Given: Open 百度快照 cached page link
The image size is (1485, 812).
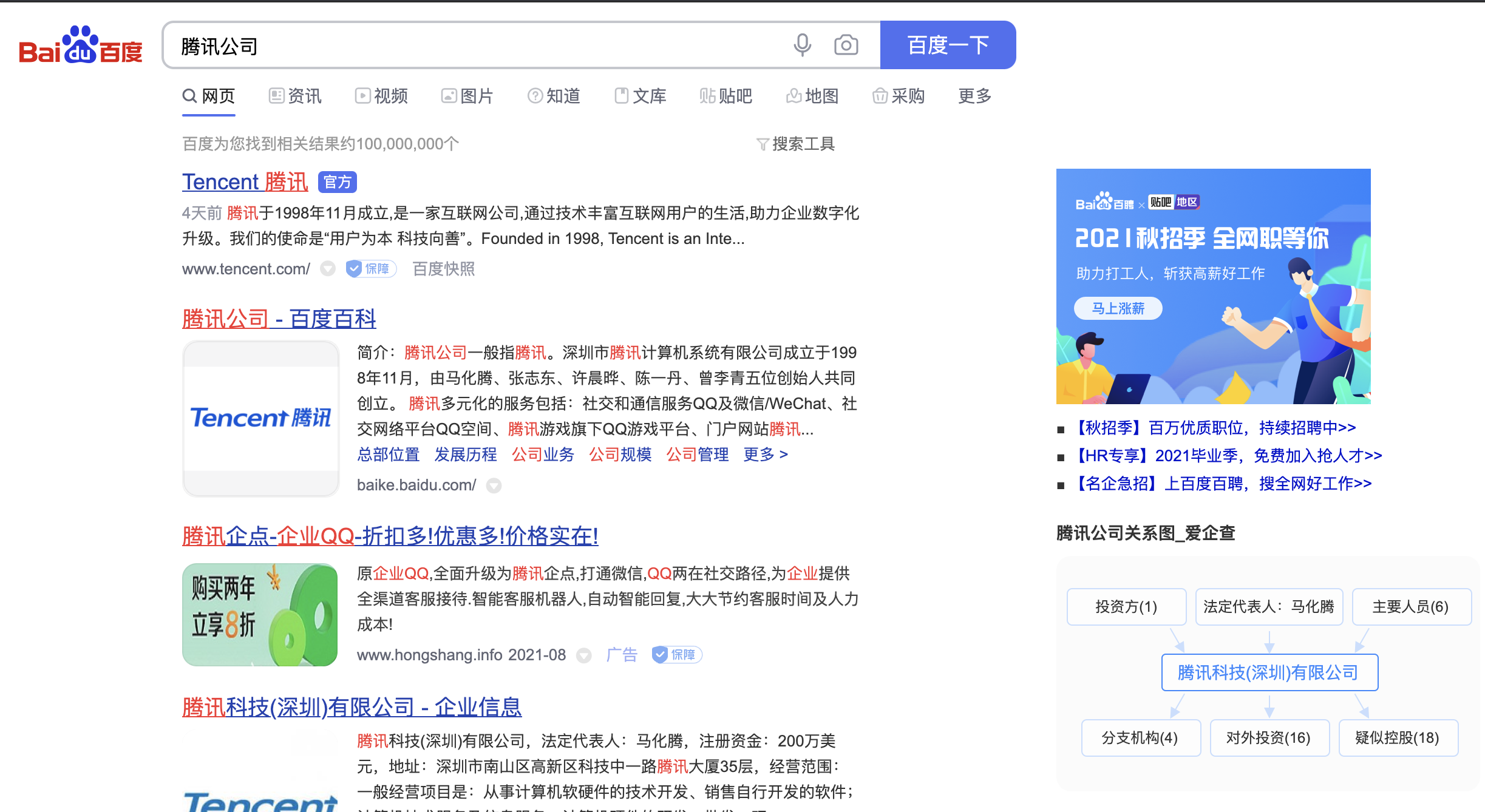Looking at the screenshot, I should (x=444, y=269).
